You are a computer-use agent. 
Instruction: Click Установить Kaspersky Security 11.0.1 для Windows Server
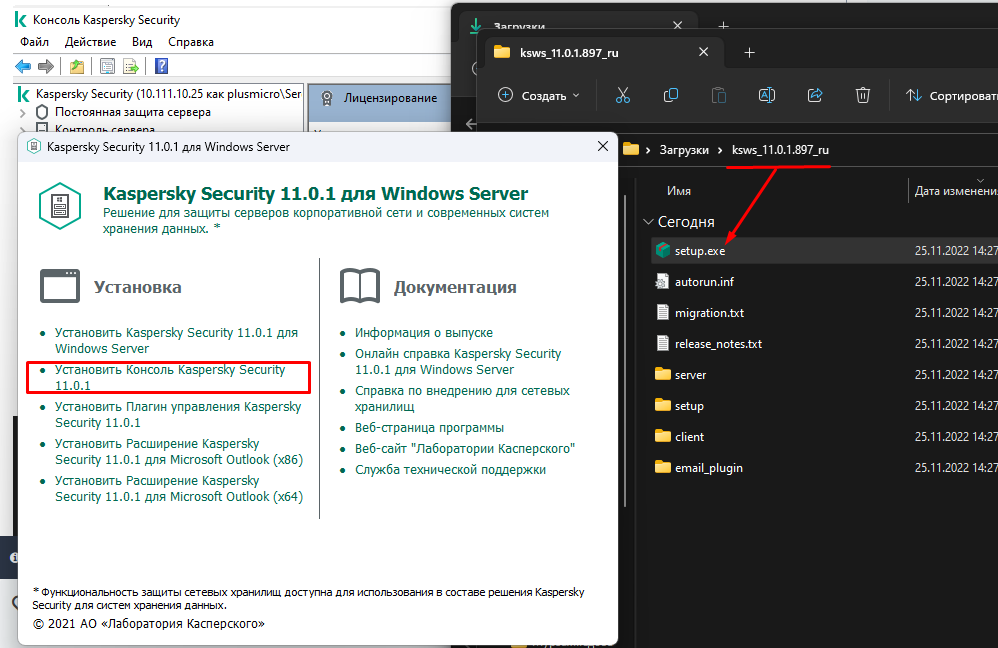point(176,341)
